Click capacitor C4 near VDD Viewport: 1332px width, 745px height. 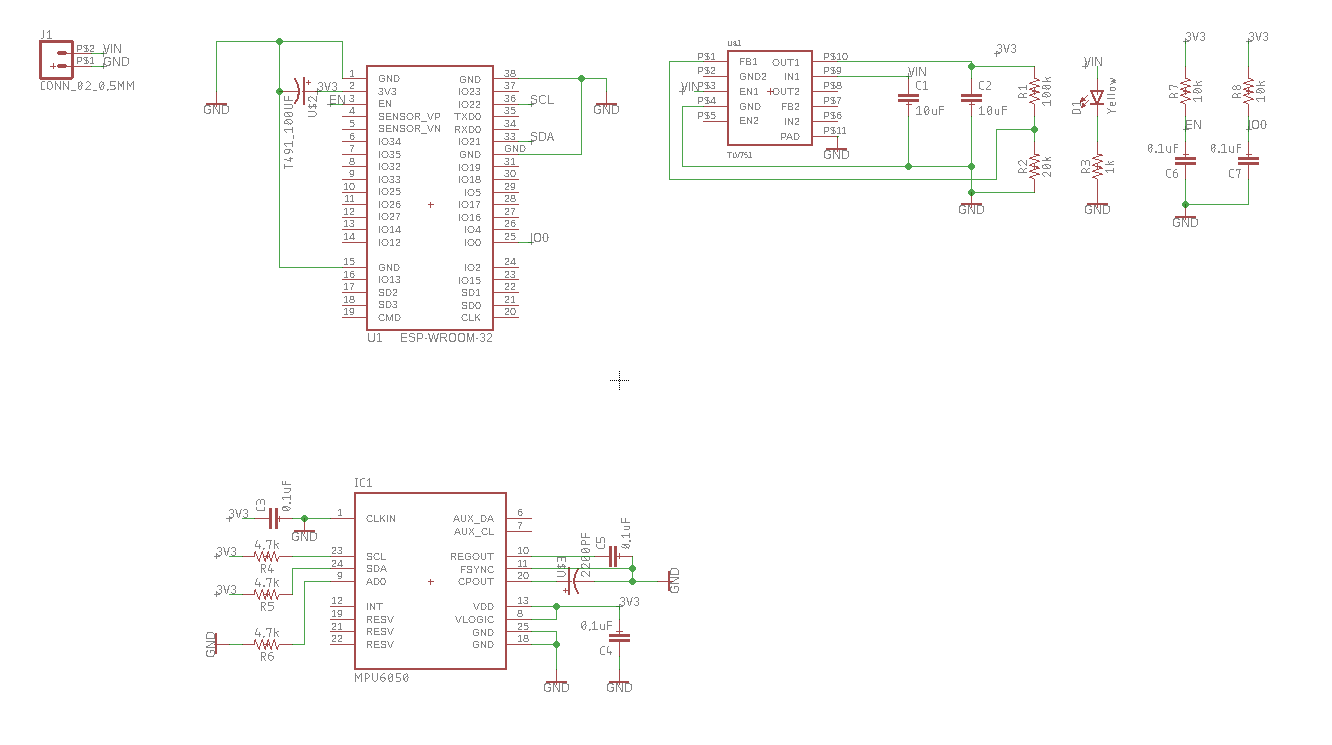point(620,637)
